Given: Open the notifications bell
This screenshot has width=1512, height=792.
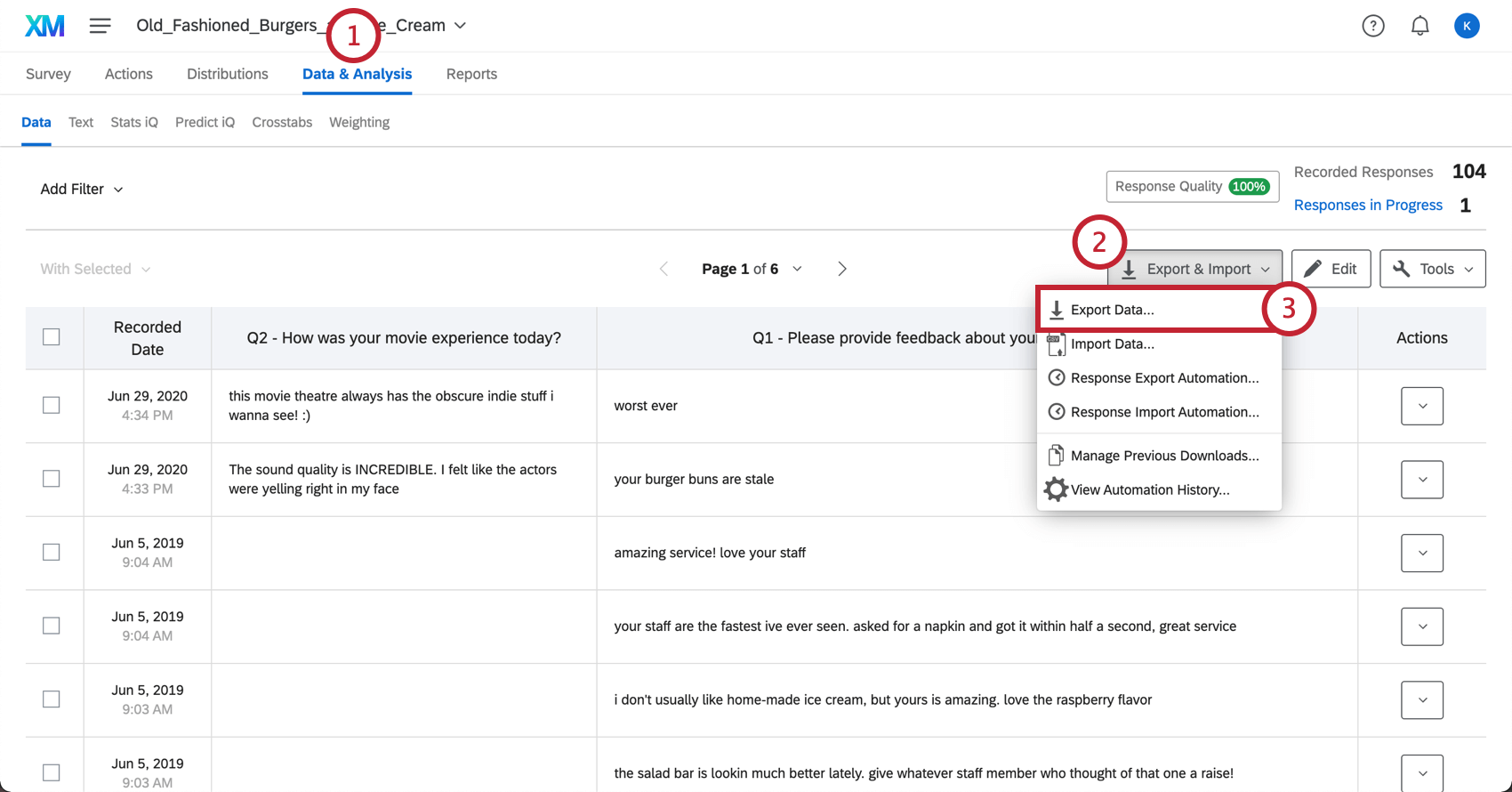Looking at the screenshot, I should tap(1420, 26).
